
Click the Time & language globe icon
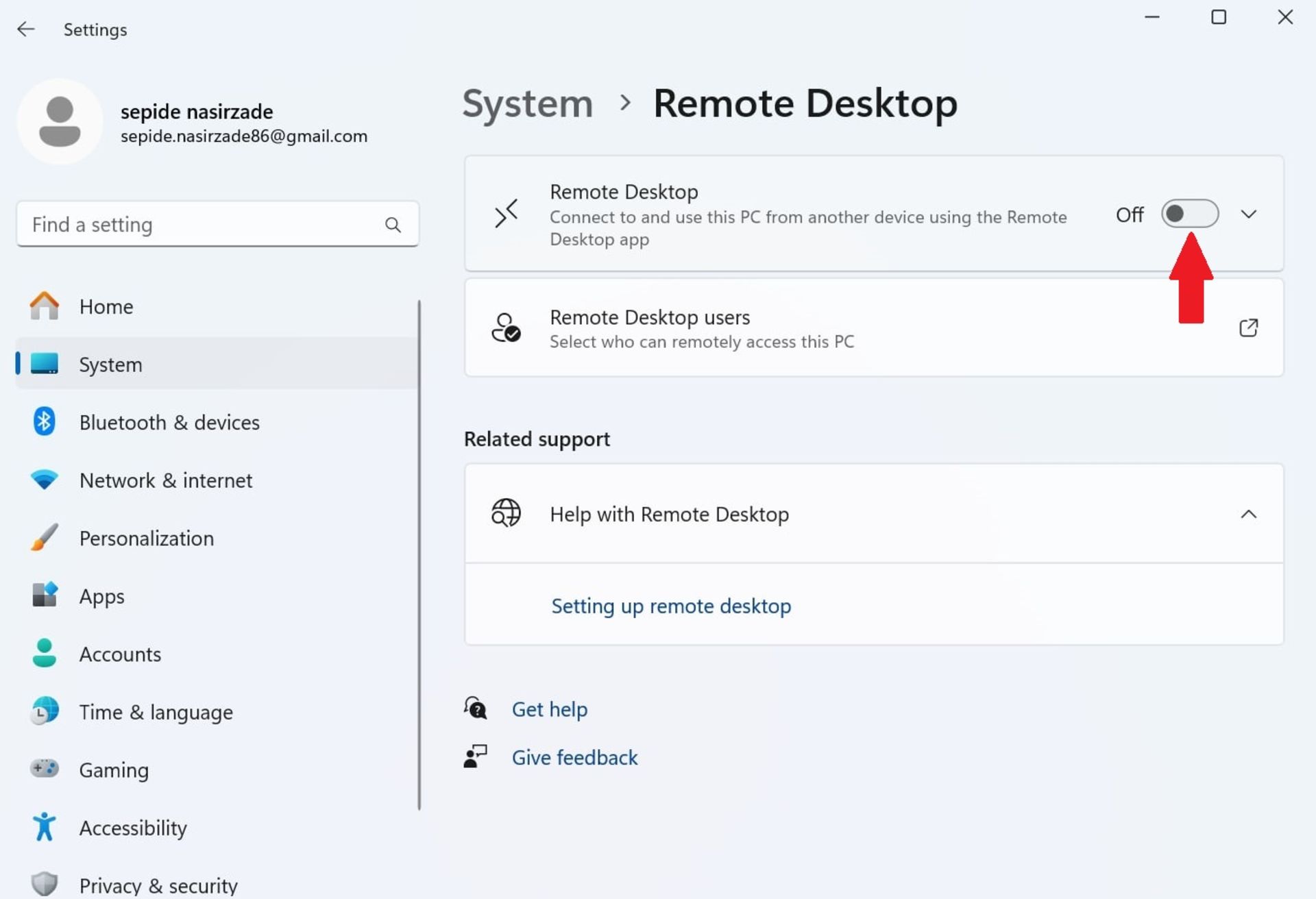(x=44, y=711)
